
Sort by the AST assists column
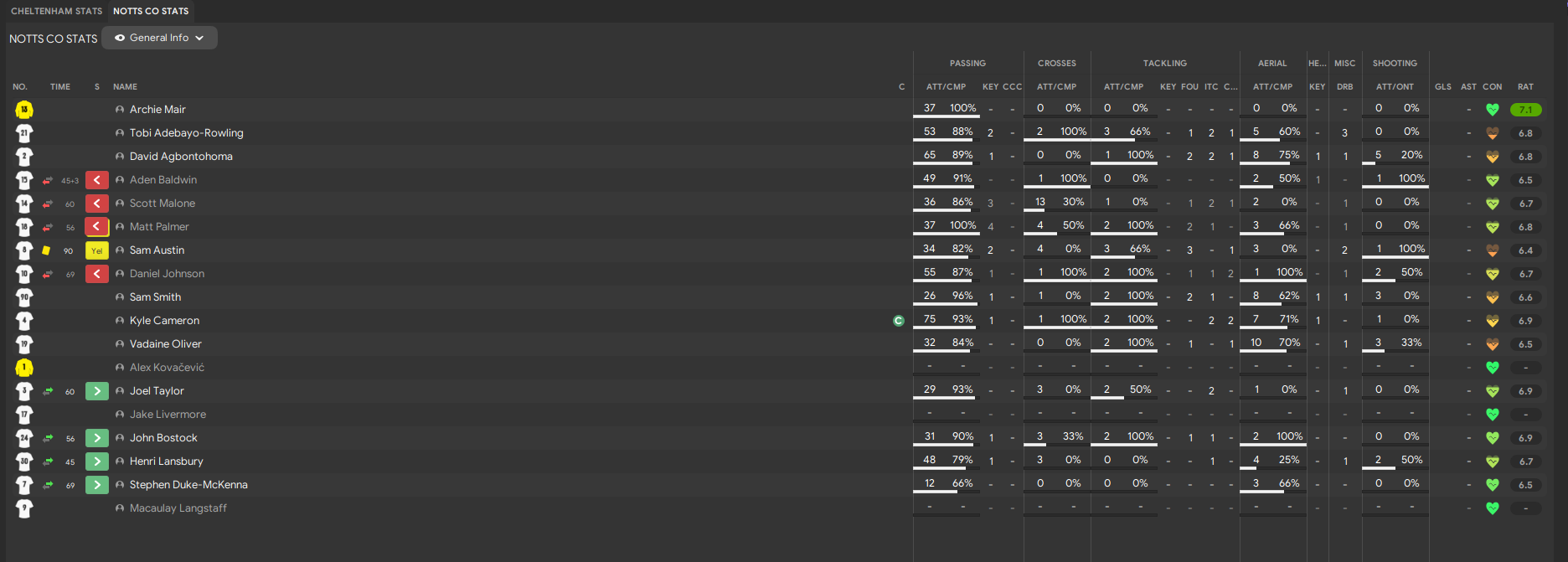click(x=1468, y=87)
